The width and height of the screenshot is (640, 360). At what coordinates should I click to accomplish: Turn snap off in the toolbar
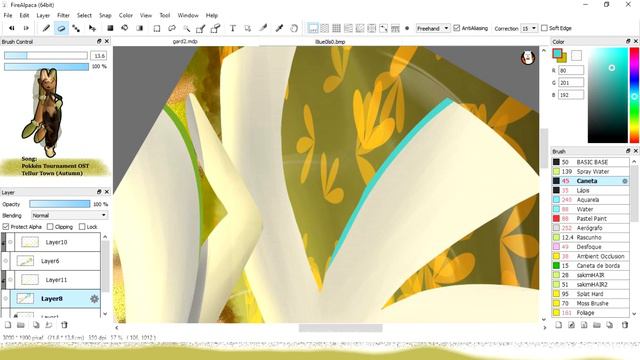pyautogui.click(x=313, y=28)
